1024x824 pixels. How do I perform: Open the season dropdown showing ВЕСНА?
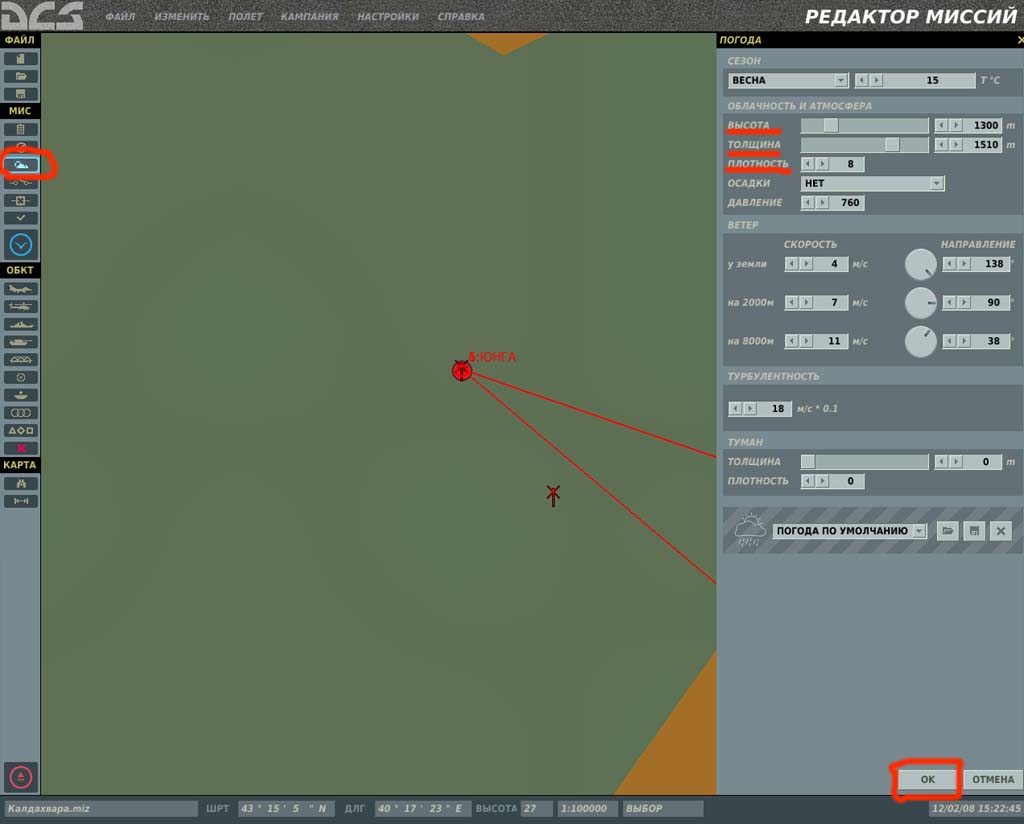point(788,80)
